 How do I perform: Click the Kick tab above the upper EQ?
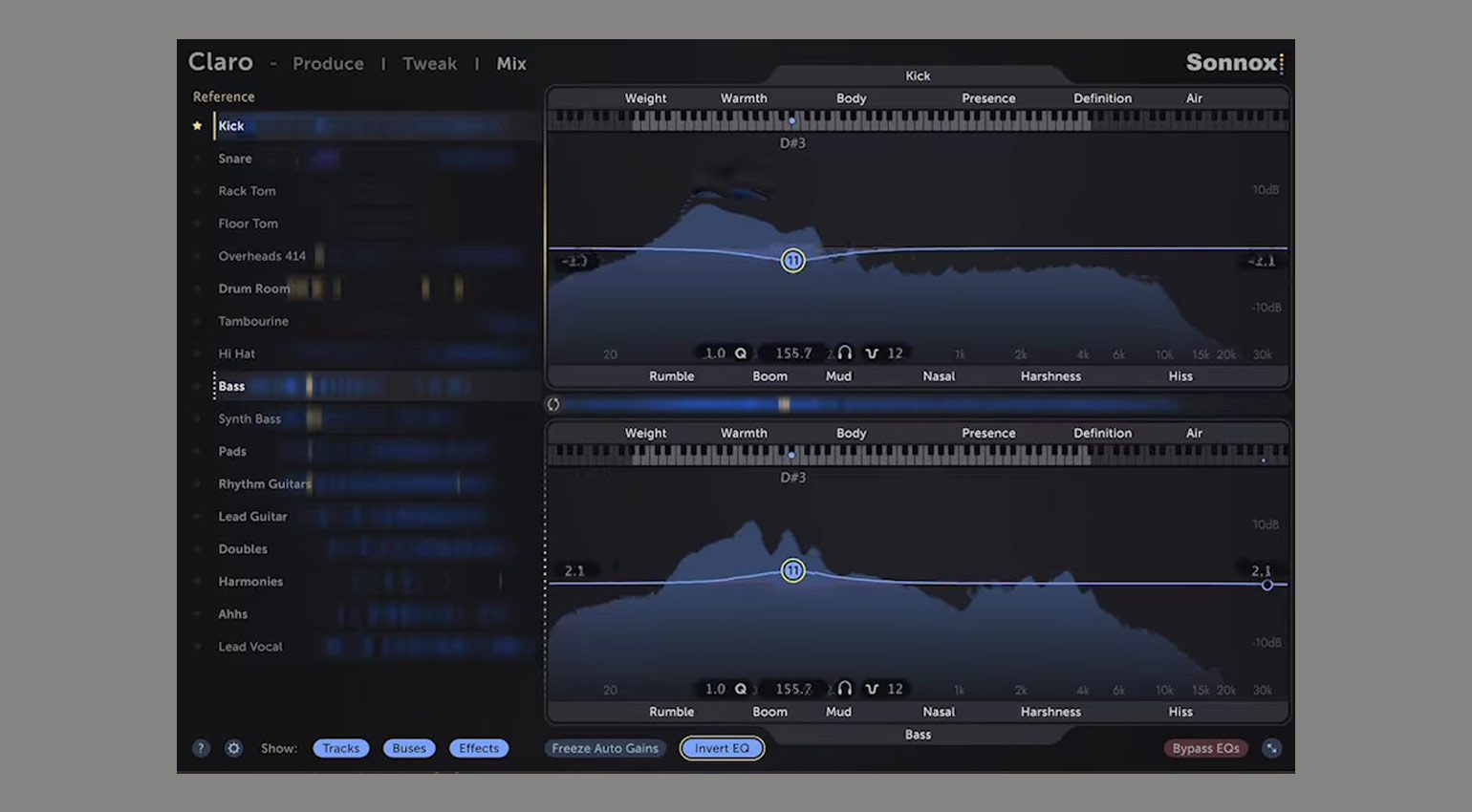coord(918,75)
